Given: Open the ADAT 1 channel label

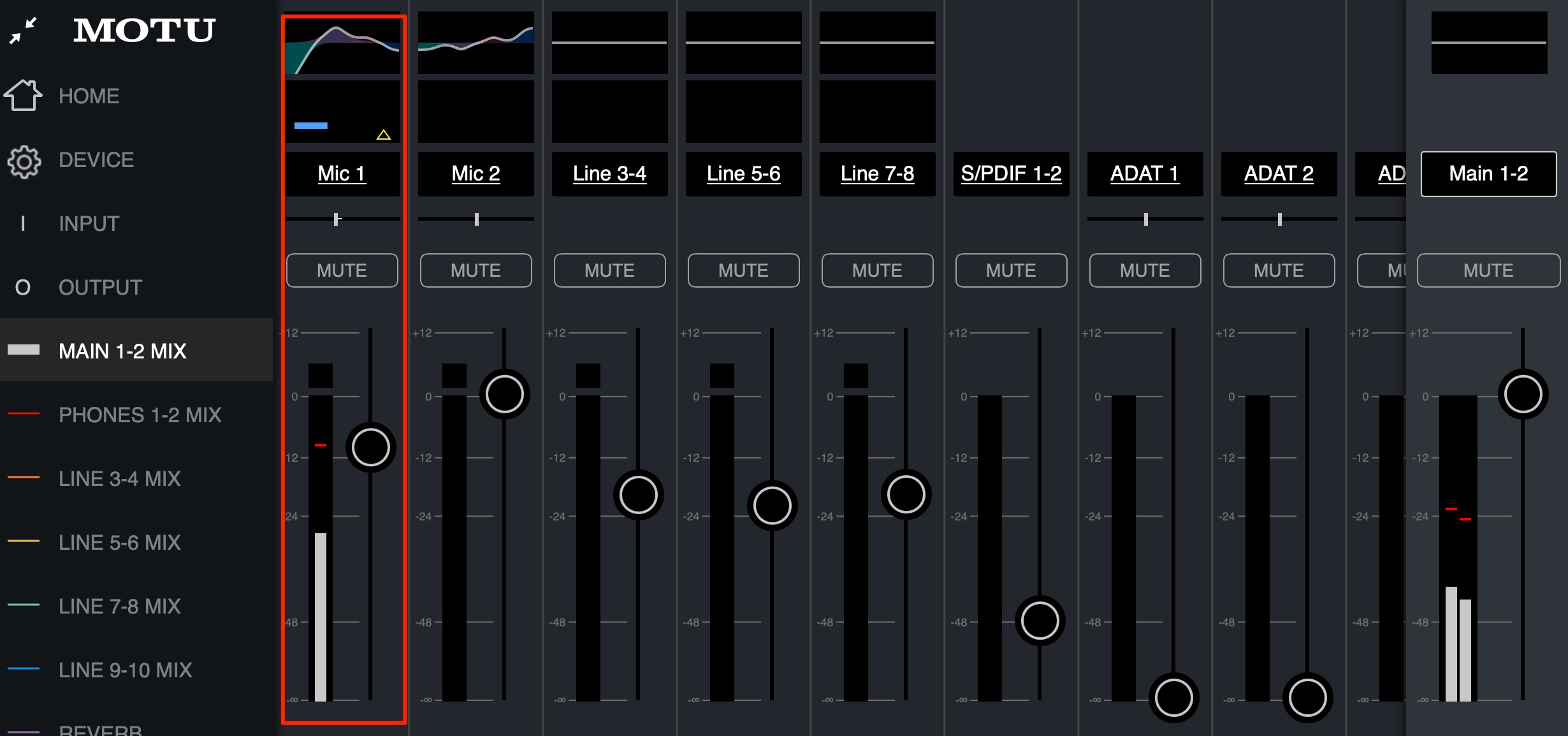Looking at the screenshot, I should click(1145, 173).
